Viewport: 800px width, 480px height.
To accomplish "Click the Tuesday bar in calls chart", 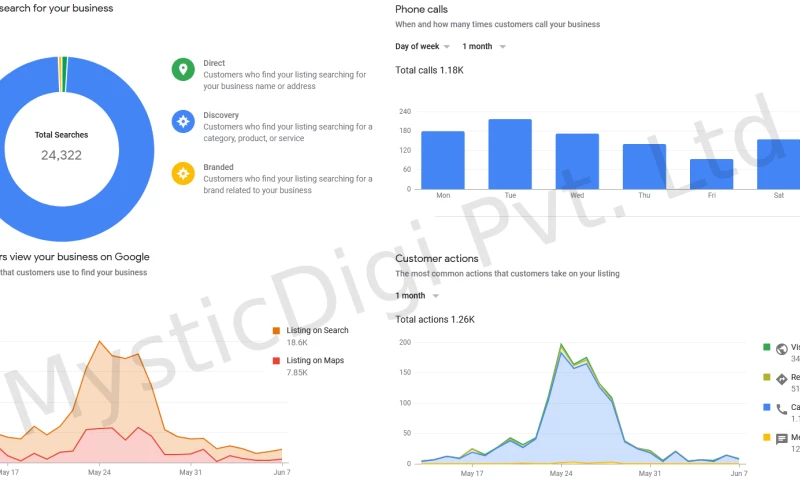I will [x=510, y=153].
